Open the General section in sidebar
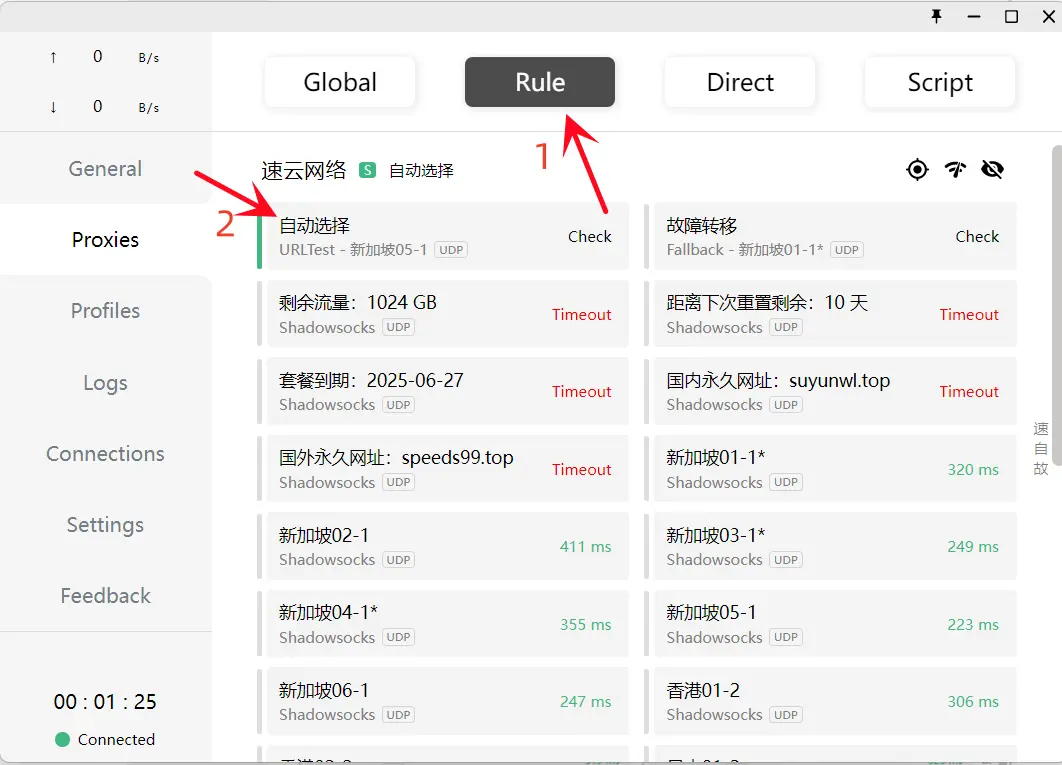 pyautogui.click(x=106, y=169)
